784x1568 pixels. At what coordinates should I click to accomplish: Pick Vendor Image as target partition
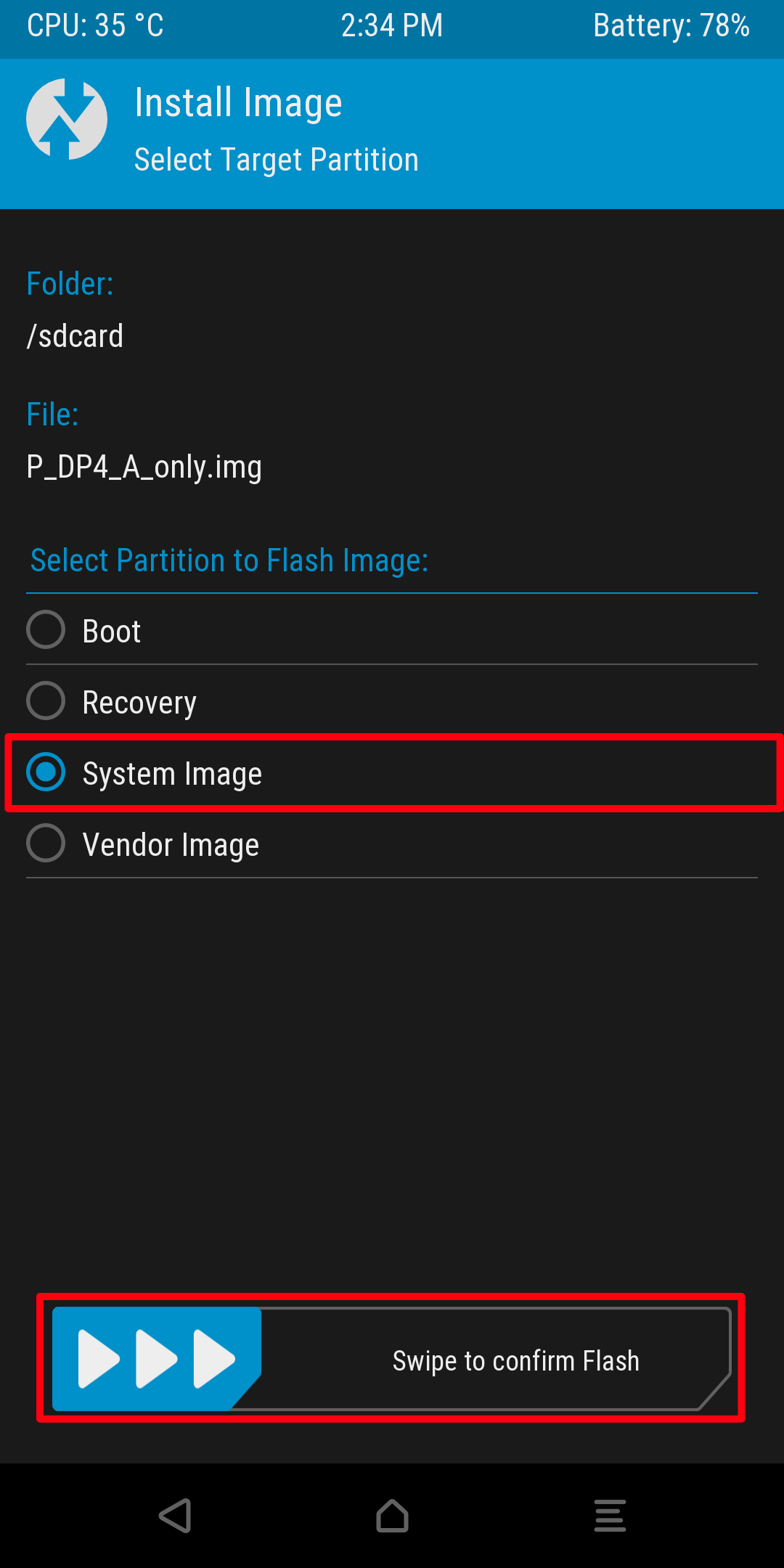click(x=46, y=843)
